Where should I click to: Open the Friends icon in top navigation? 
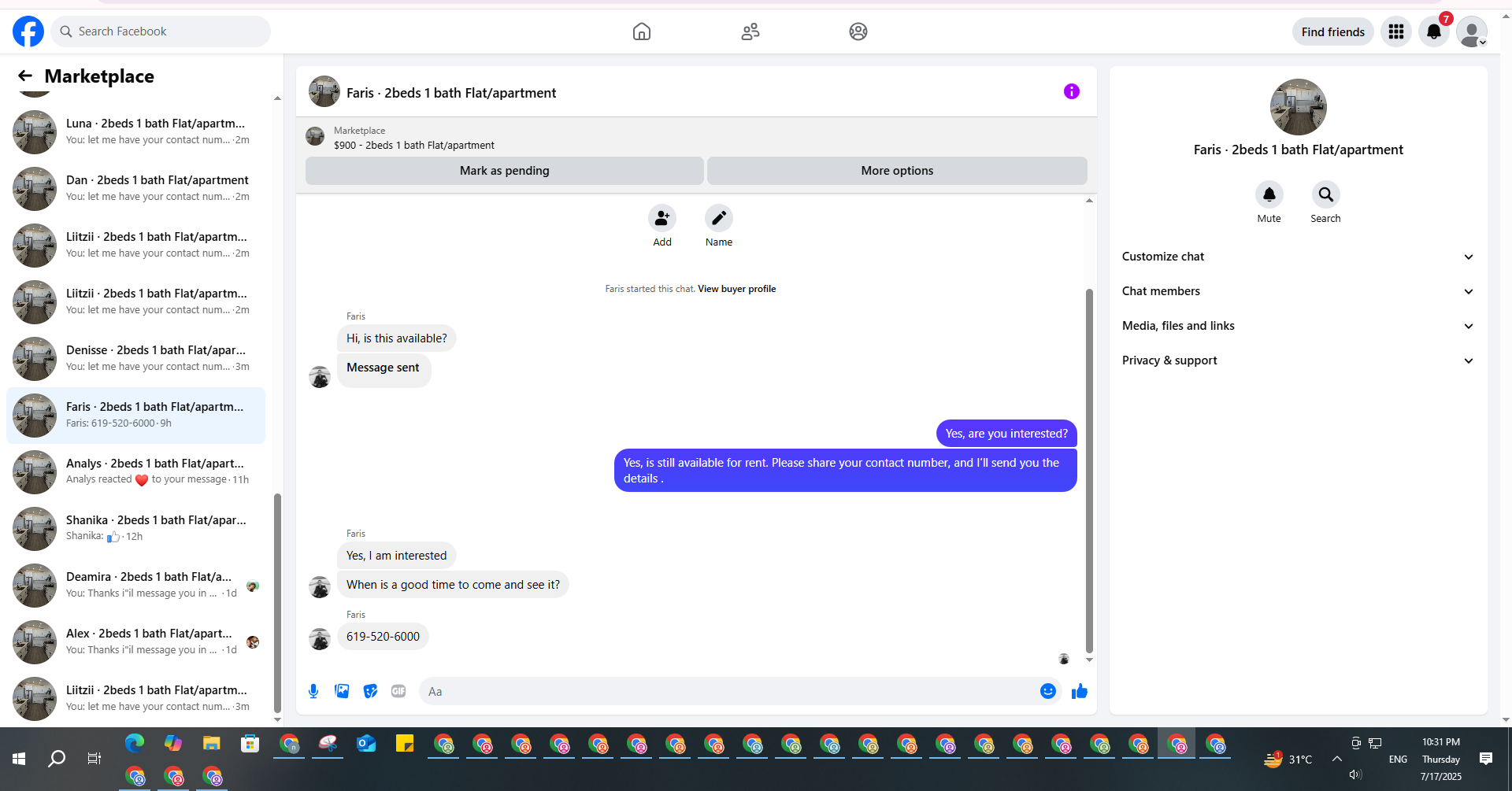[x=750, y=31]
